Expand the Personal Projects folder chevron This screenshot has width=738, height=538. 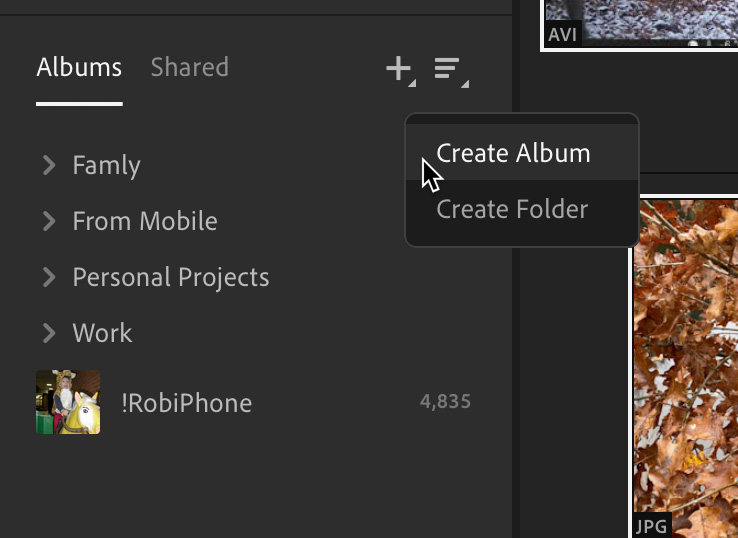point(48,277)
